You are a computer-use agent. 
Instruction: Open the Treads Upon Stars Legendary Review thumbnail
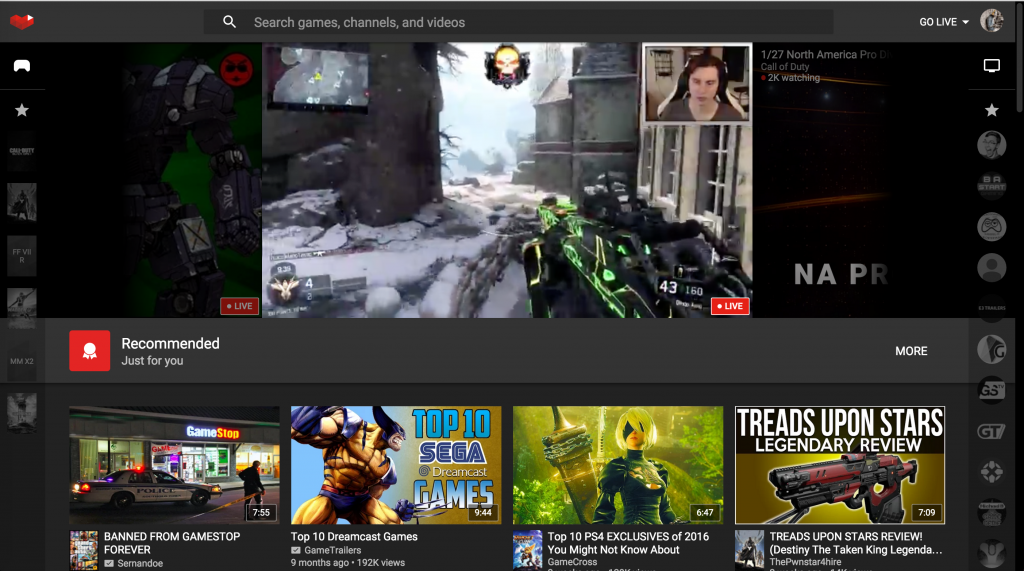coord(840,465)
